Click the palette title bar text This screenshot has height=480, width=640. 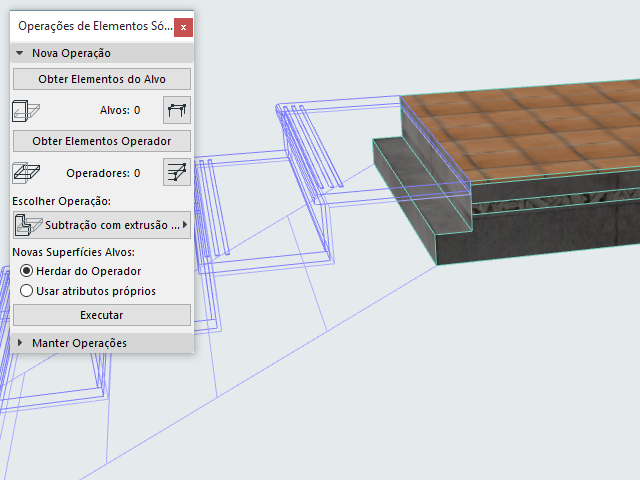pyautogui.click(x=88, y=28)
